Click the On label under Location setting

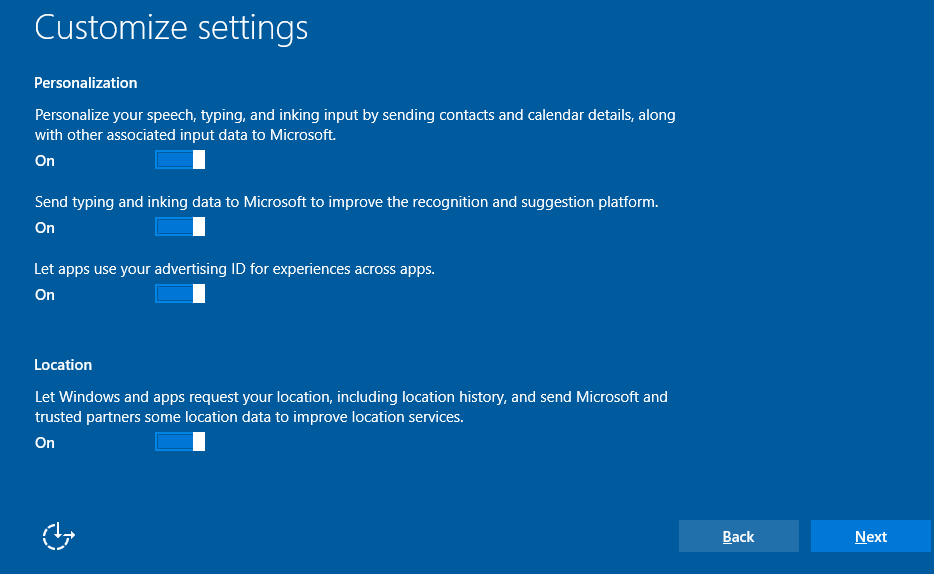coord(45,443)
